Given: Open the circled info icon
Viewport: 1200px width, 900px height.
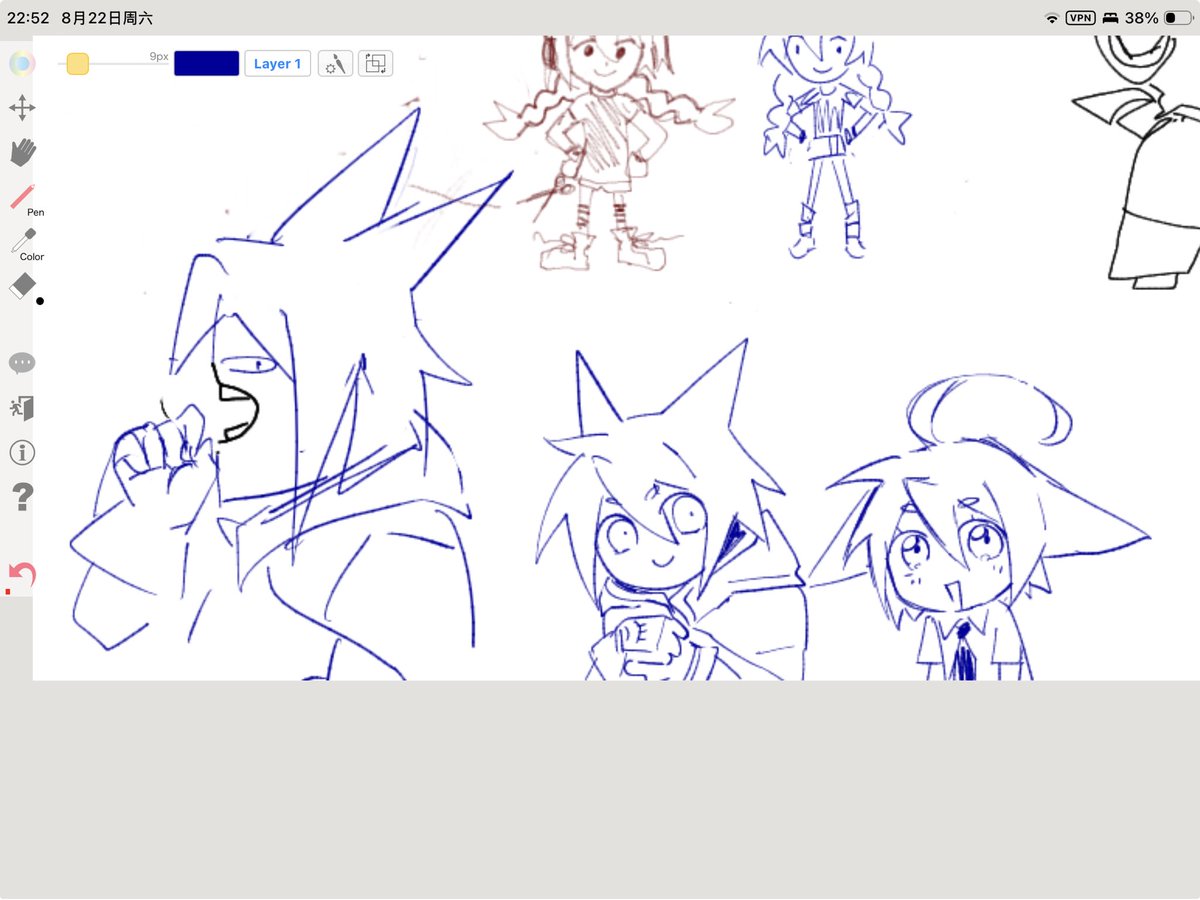Looking at the screenshot, I should pyautogui.click(x=22, y=452).
